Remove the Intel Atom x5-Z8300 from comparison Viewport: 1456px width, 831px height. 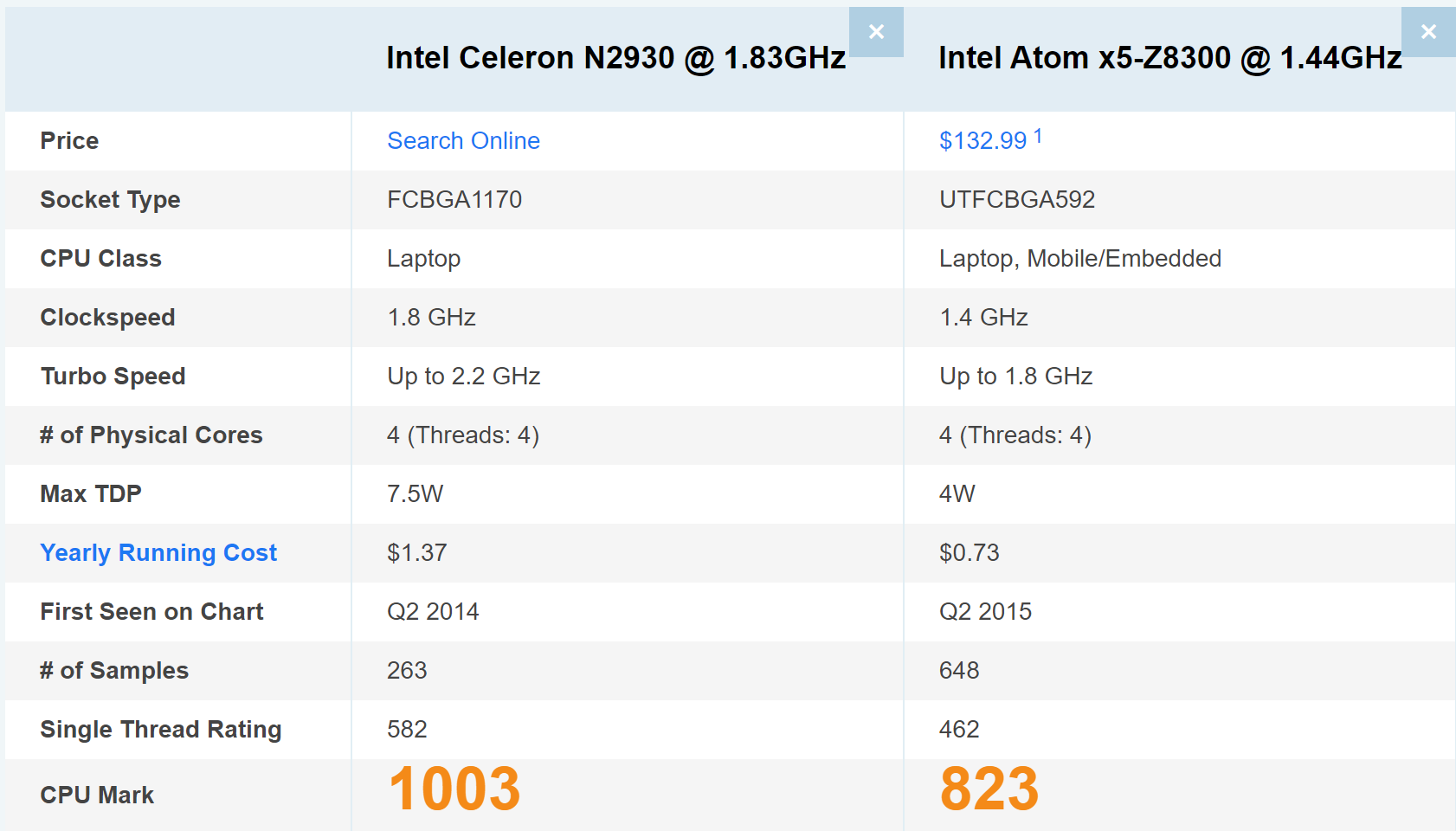(1428, 31)
